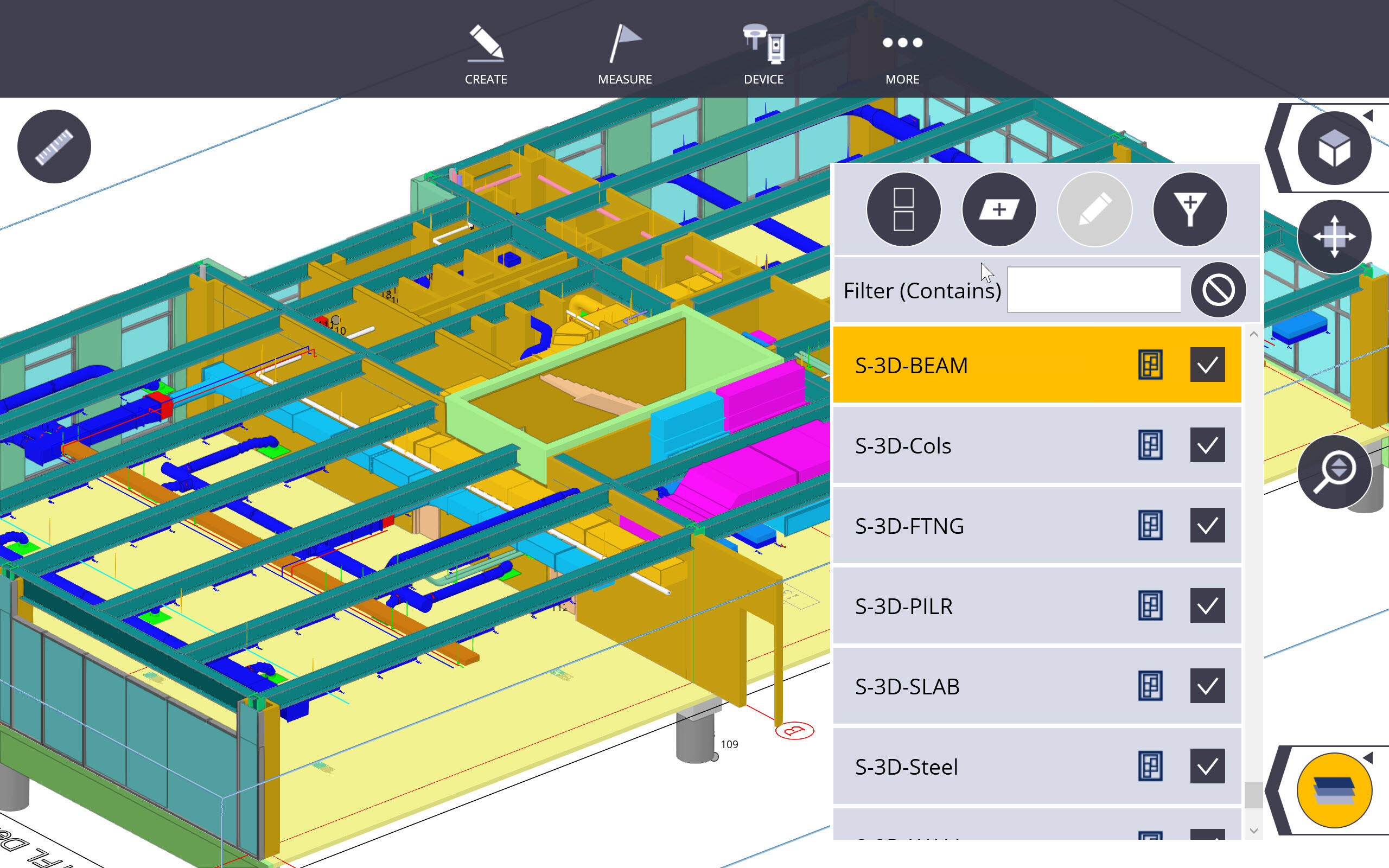Screen dimensions: 1389x868
Task: Click S-3D-FTNG layer model icon
Action: pos(1150,526)
